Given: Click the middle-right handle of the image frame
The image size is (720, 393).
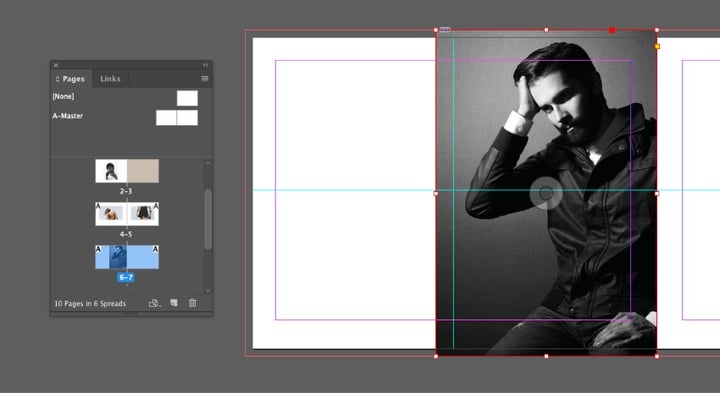Looking at the screenshot, I should [657, 193].
